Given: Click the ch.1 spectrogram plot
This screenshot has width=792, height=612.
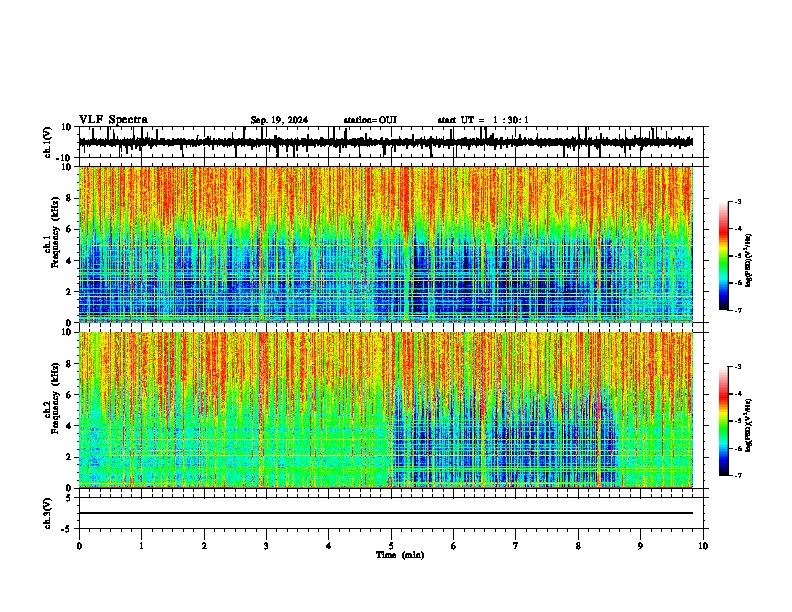Looking at the screenshot, I should 385,244.
